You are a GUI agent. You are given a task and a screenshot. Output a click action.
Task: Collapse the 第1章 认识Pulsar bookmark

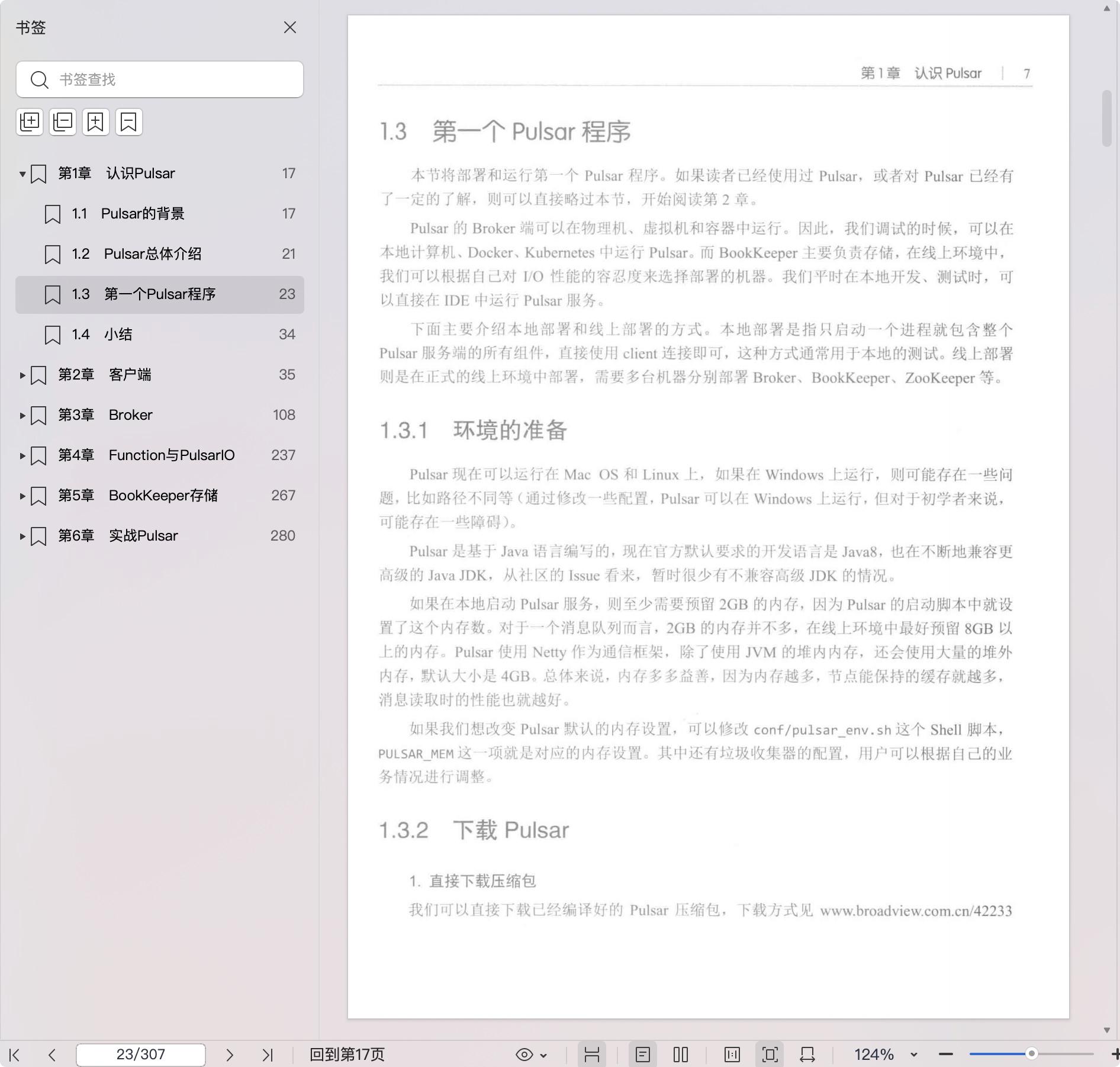(x=22, y=173)
